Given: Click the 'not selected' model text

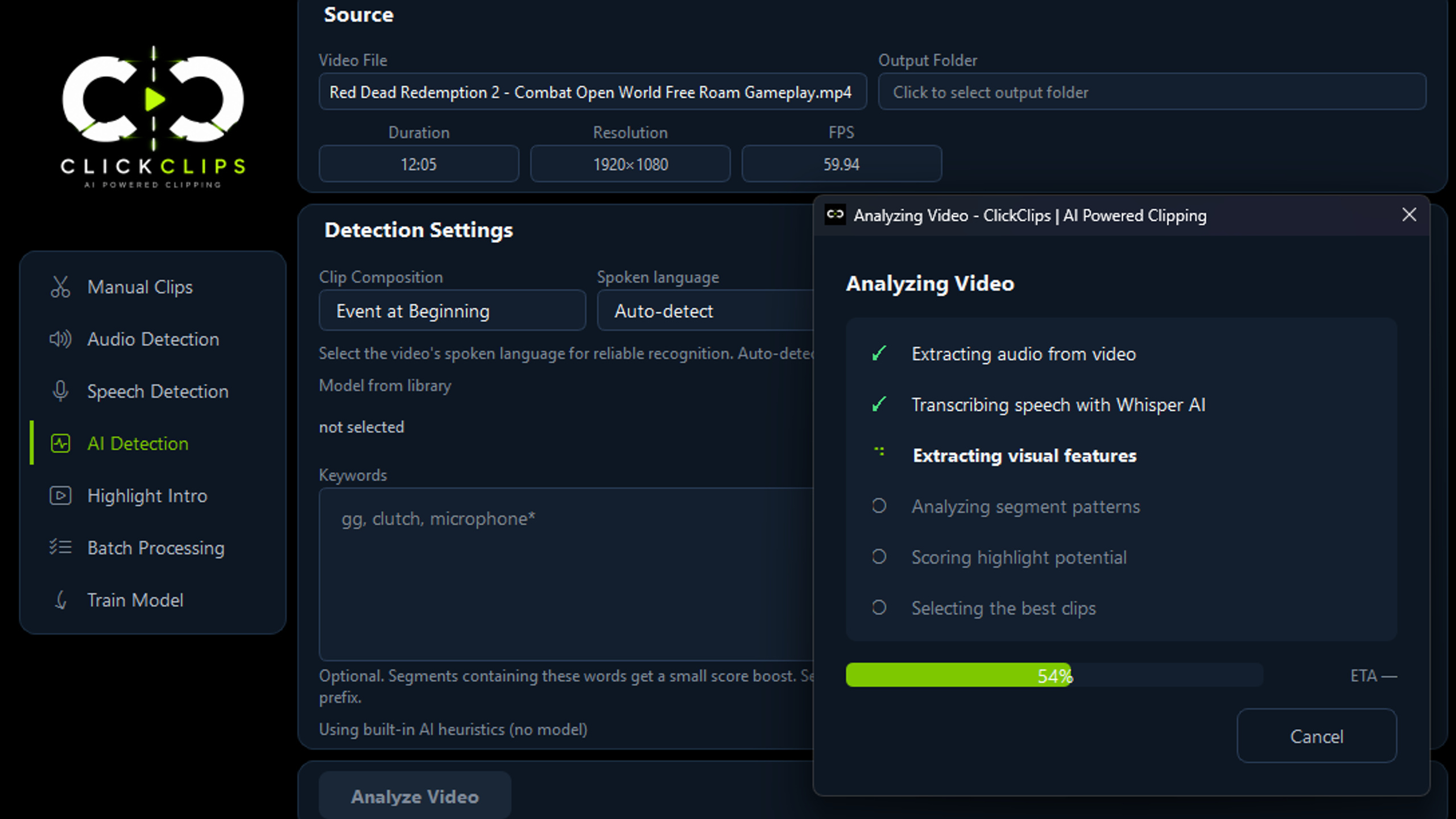Looking at the screenshot, I should (x=362, y=427).
